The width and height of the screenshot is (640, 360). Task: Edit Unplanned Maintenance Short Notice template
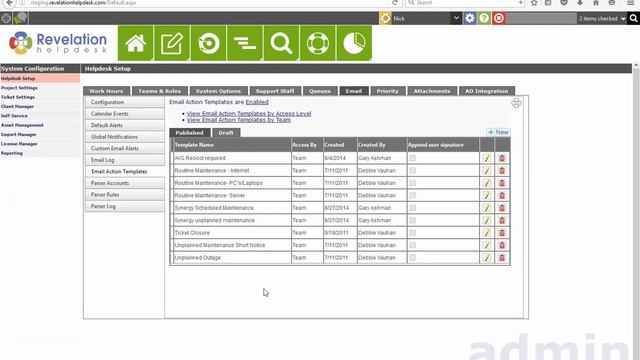(x=487, y=245)
